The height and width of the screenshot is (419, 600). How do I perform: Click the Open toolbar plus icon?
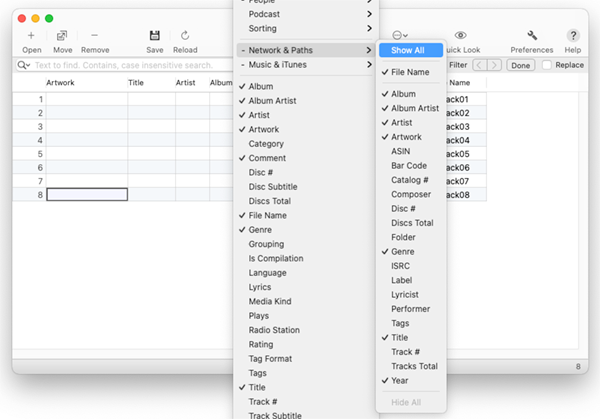coord(31,36)
